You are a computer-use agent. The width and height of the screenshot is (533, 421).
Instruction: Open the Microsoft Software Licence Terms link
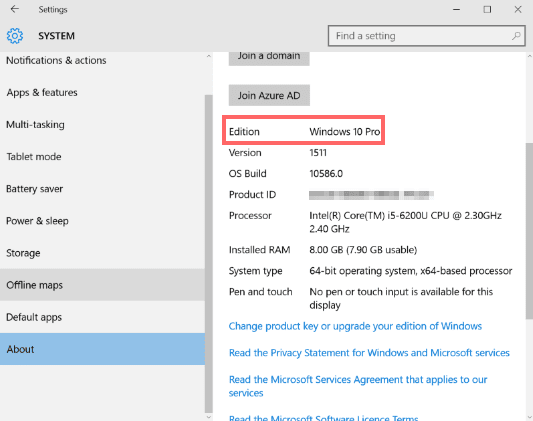(x=323, y=417)
